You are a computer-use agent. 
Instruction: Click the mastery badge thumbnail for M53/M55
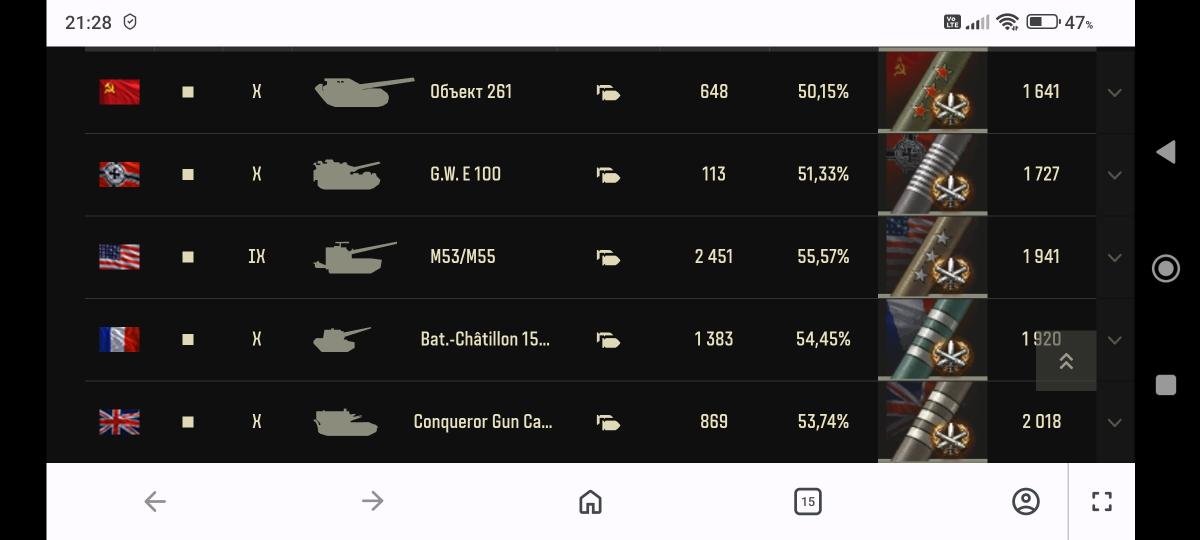pyautogui.click(x=932, y=257)
